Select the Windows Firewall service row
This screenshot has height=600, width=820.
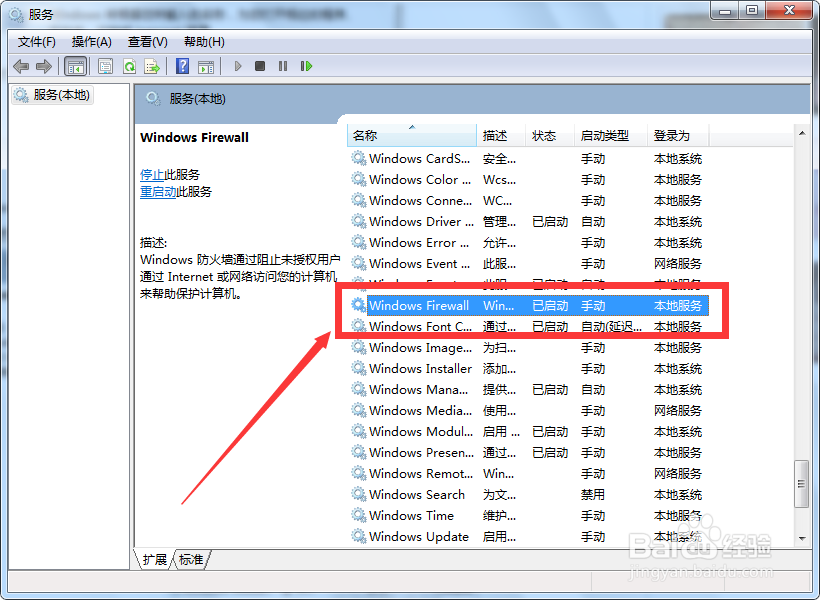(x=528, y=305)
